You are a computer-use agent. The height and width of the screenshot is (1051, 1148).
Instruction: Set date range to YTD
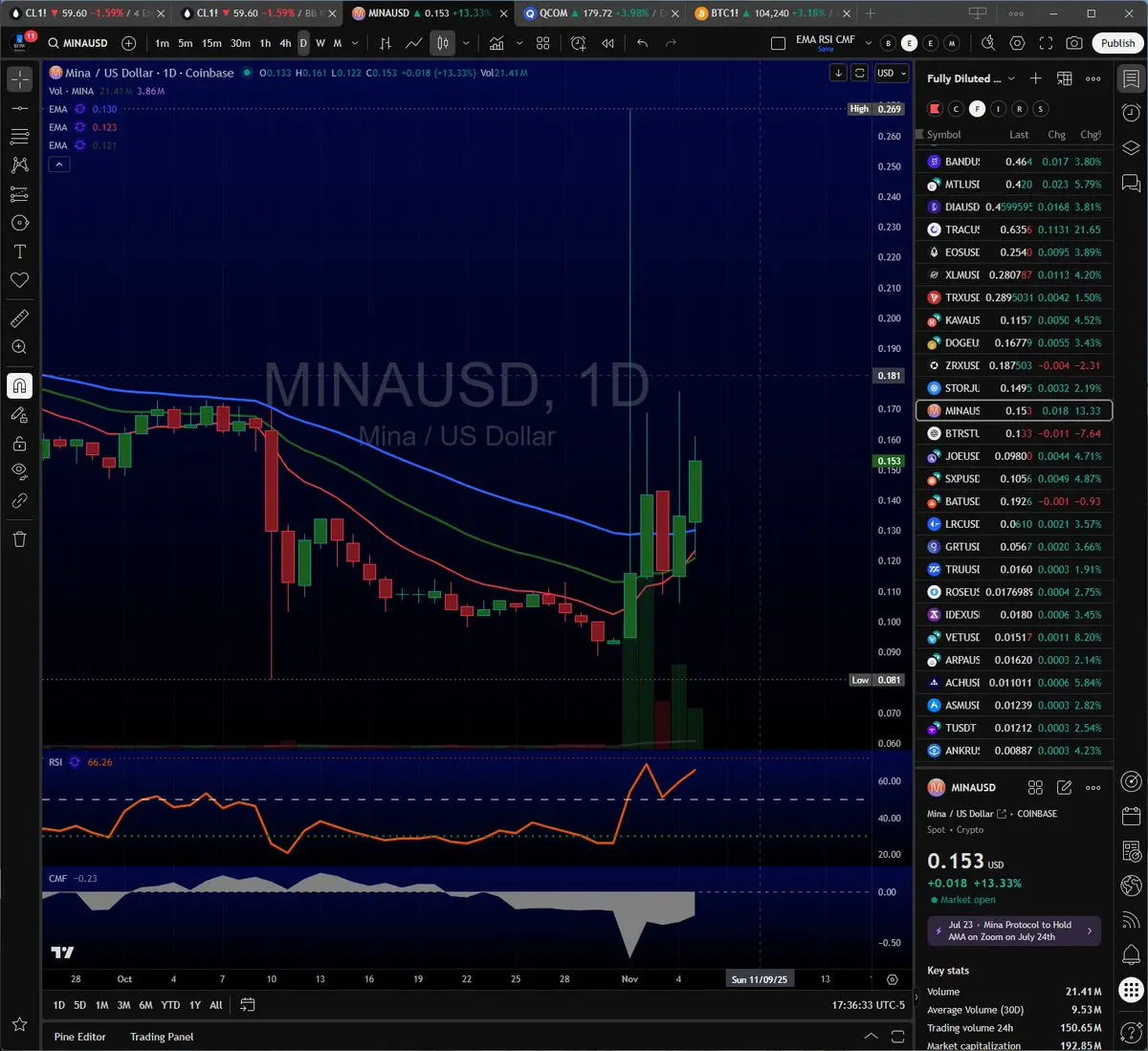click(x=170, y=1005)
